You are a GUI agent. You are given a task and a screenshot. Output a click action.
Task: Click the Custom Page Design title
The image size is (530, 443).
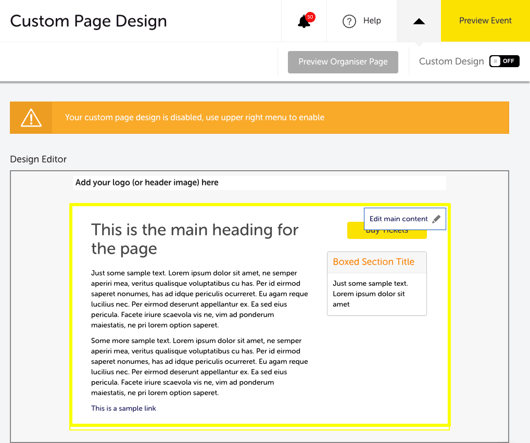point(89,21)
